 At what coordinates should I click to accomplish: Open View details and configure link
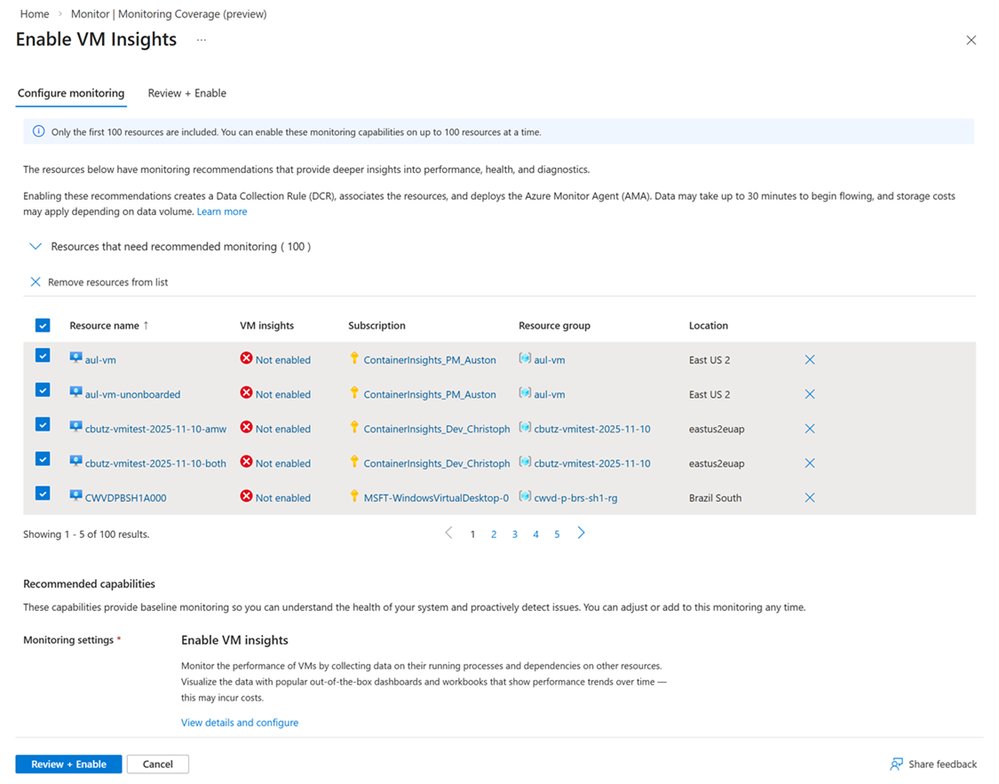coord(240,722)
